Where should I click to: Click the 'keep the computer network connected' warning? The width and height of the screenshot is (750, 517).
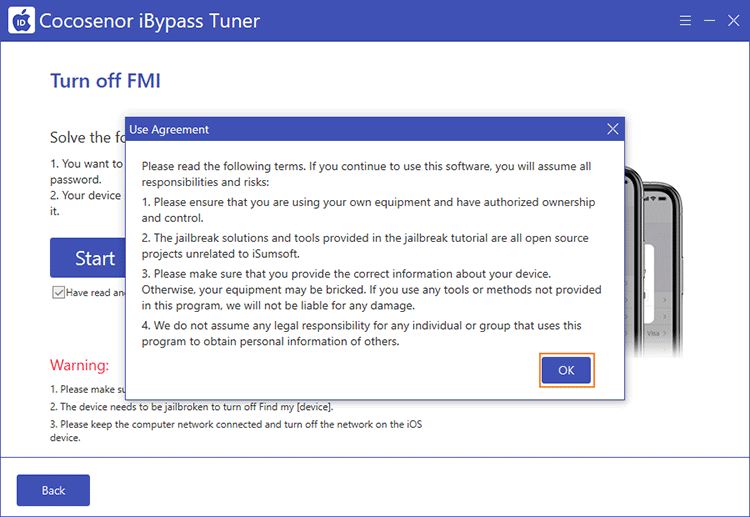pos(236,430)
